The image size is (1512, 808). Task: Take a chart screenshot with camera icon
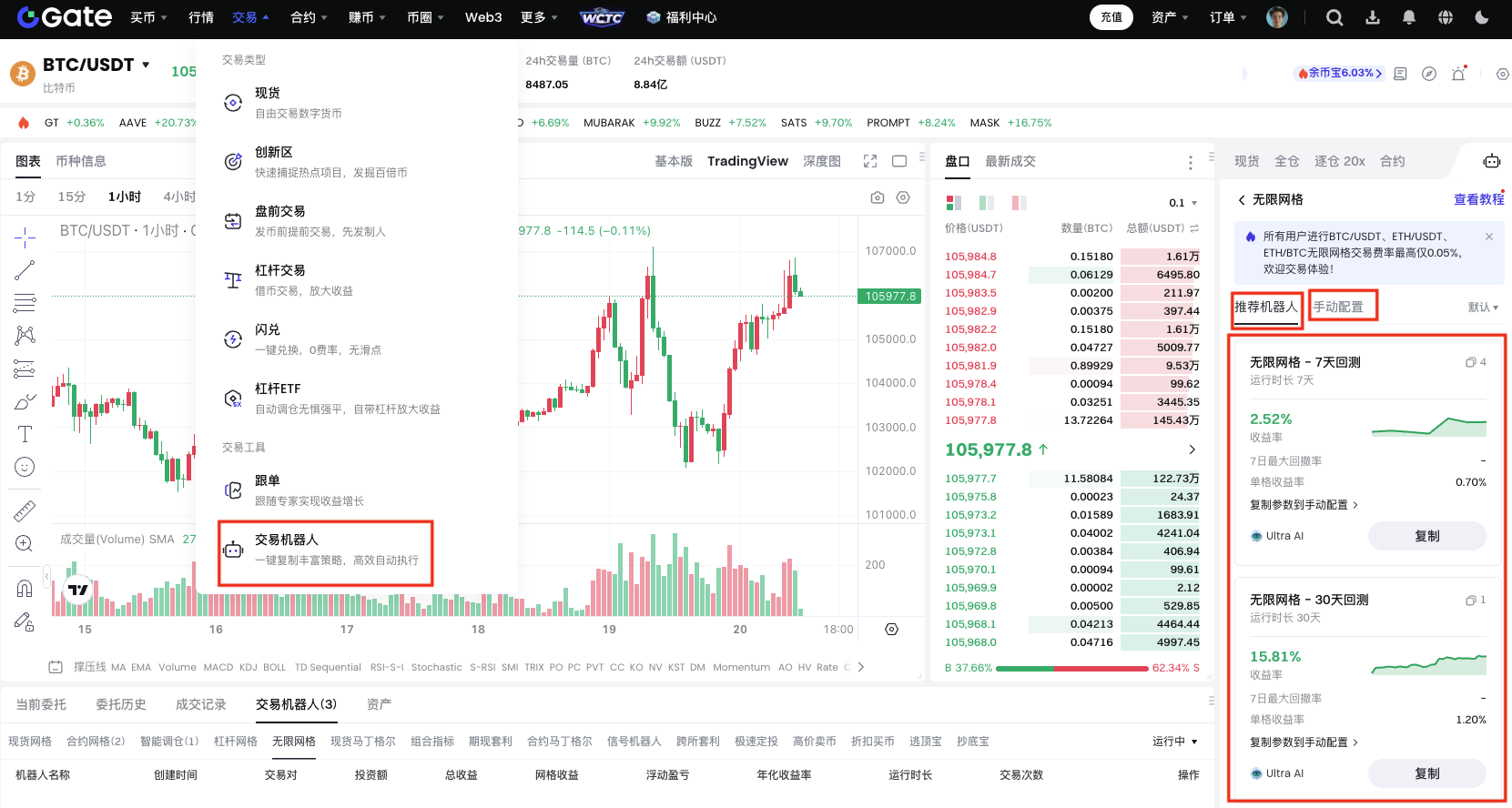click(x=878, y=197)
